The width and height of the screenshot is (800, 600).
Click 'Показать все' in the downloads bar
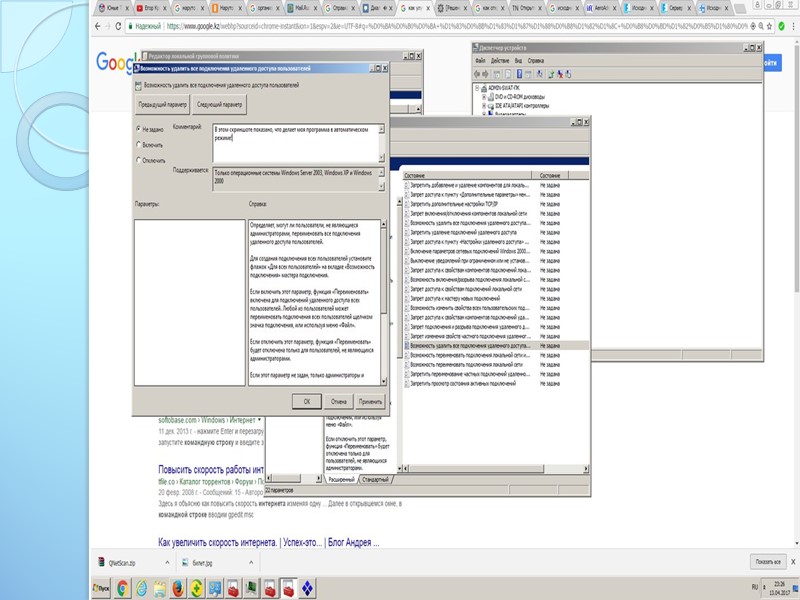click(x=768, y=562)
